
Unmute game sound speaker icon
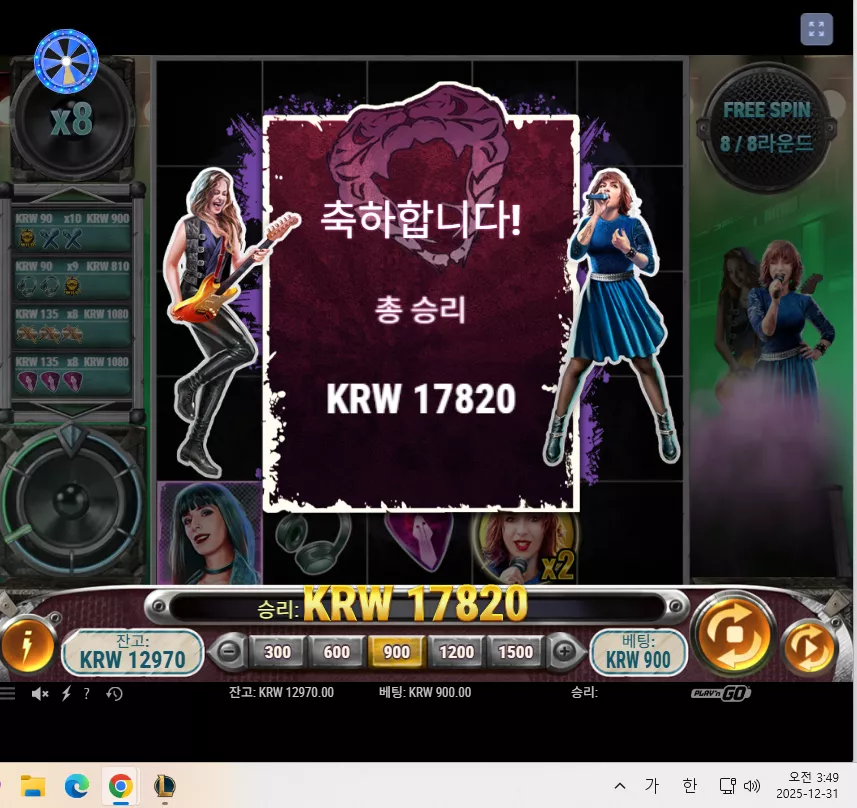(39, 694)
